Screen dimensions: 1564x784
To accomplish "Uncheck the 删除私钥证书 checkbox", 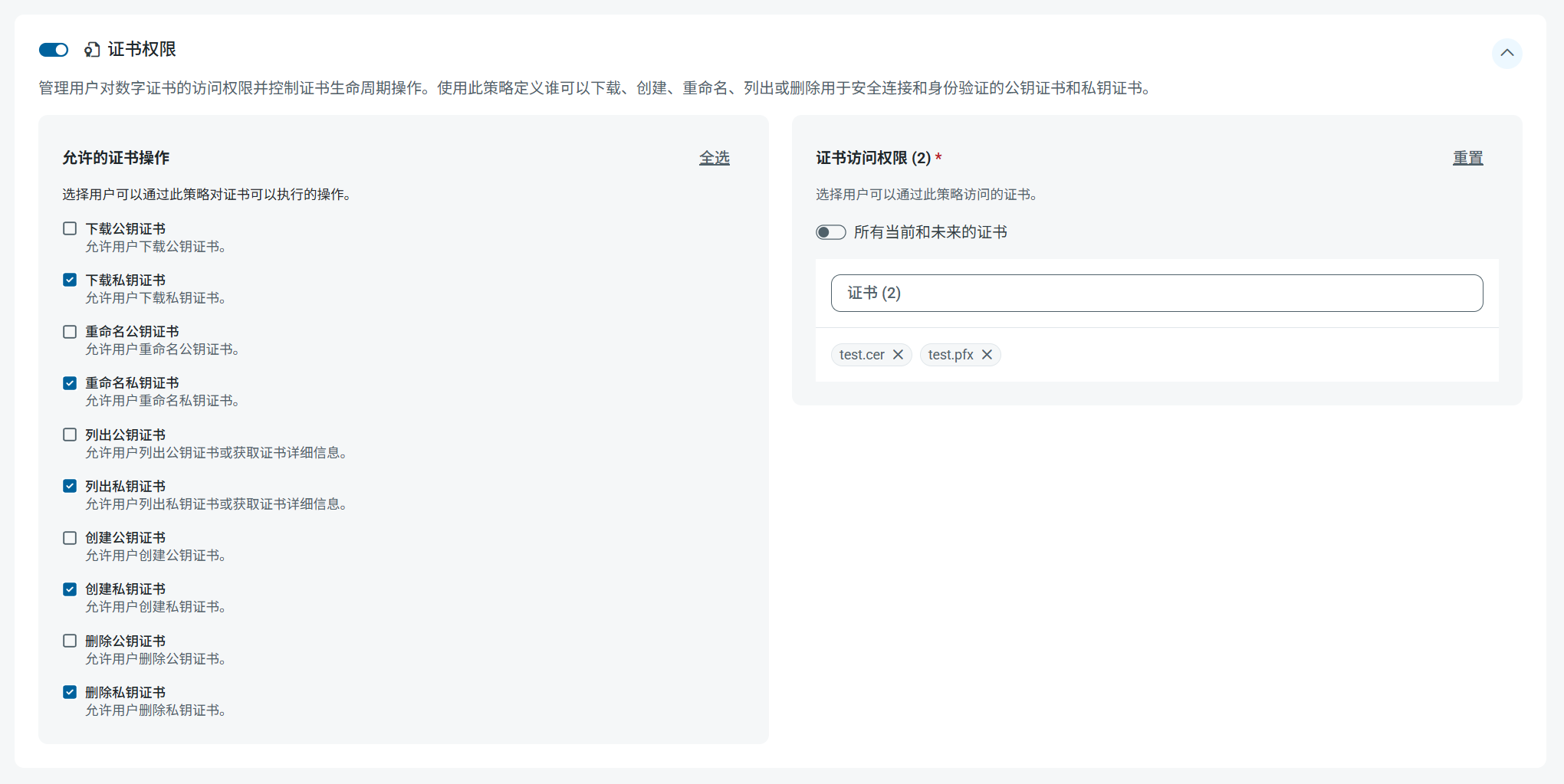I will pos(70,692).
